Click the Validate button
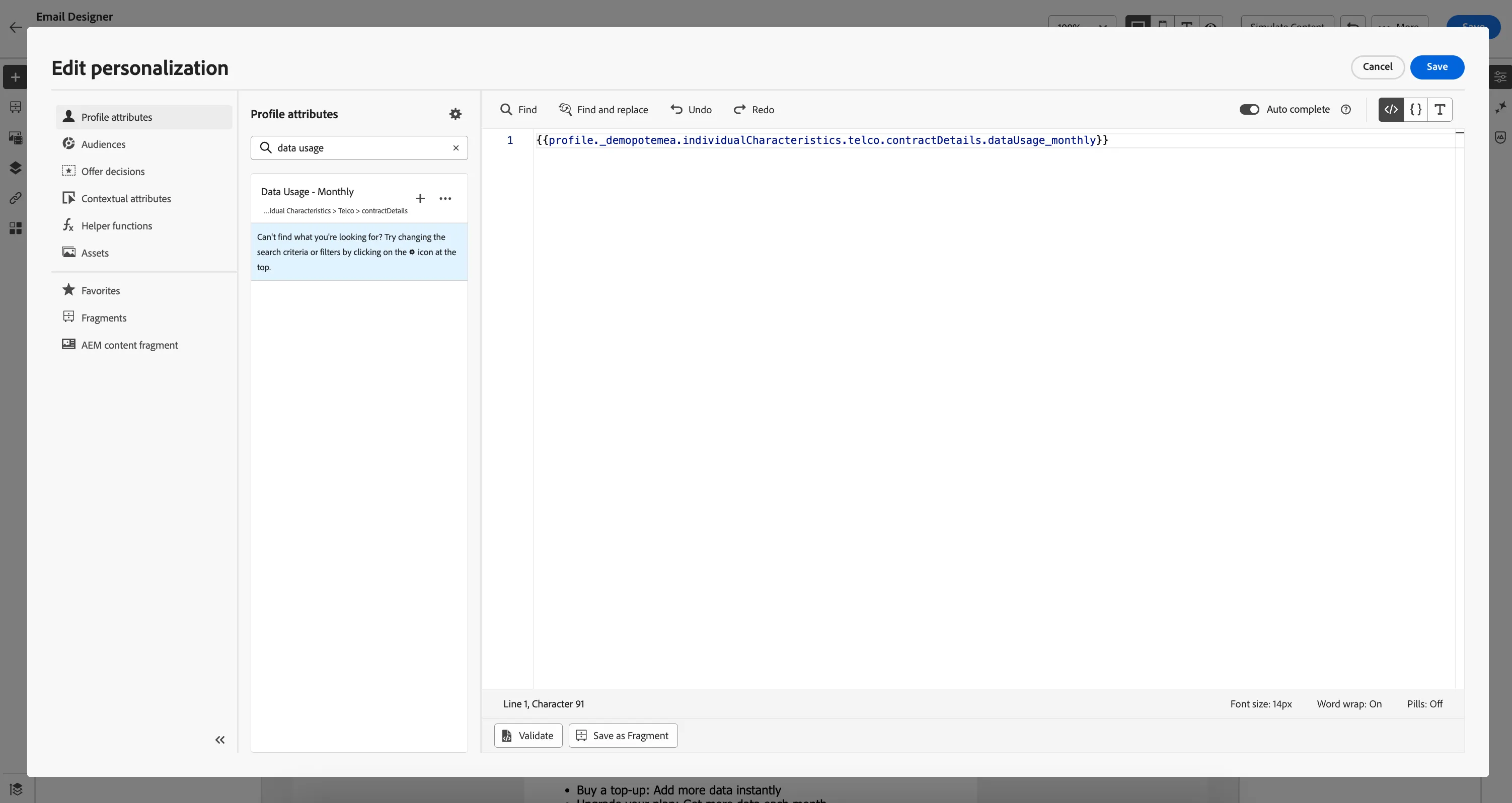This screenshot has height=803, width=1512. pyautogui.click(x=528, y=736)
